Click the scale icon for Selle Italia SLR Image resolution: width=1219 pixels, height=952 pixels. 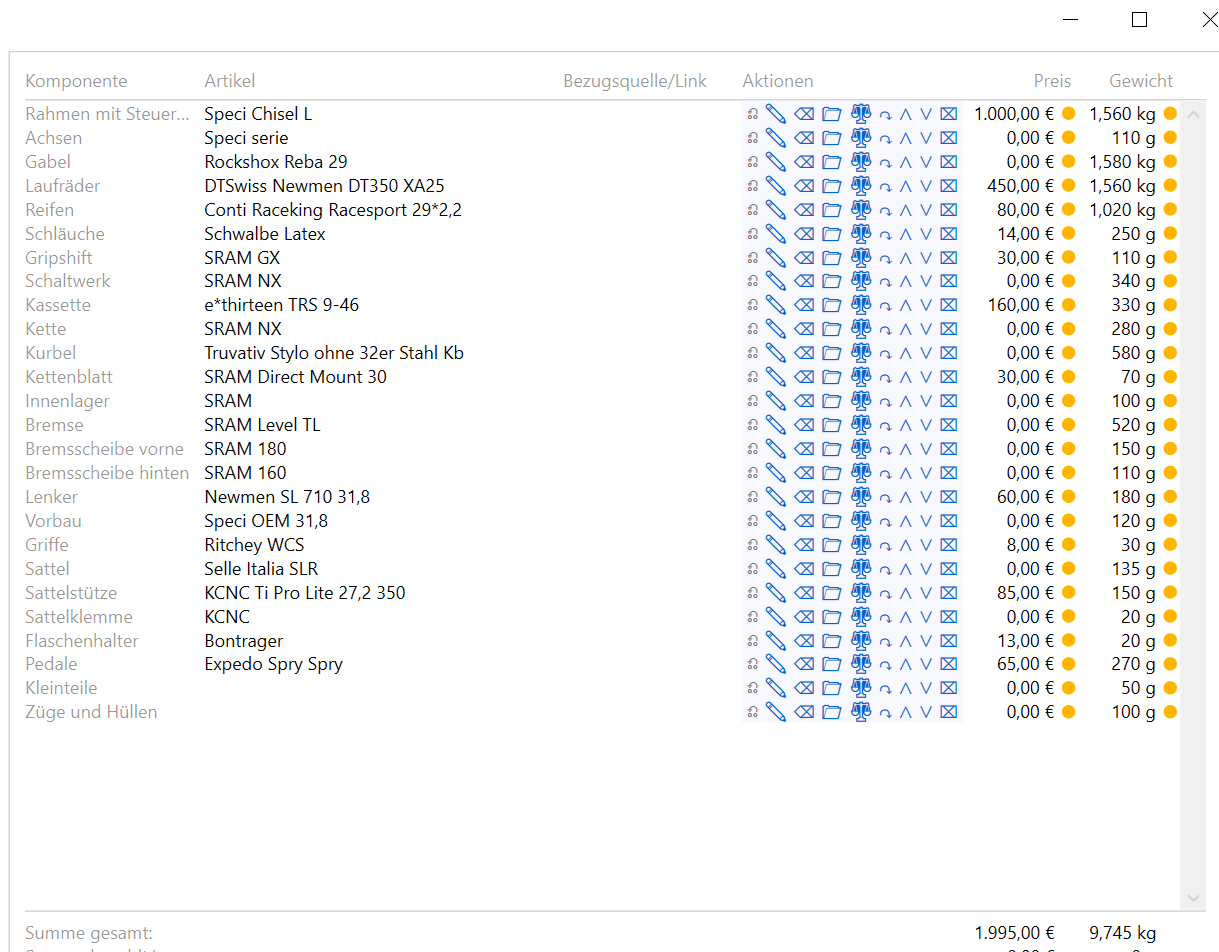pos(861,569)
